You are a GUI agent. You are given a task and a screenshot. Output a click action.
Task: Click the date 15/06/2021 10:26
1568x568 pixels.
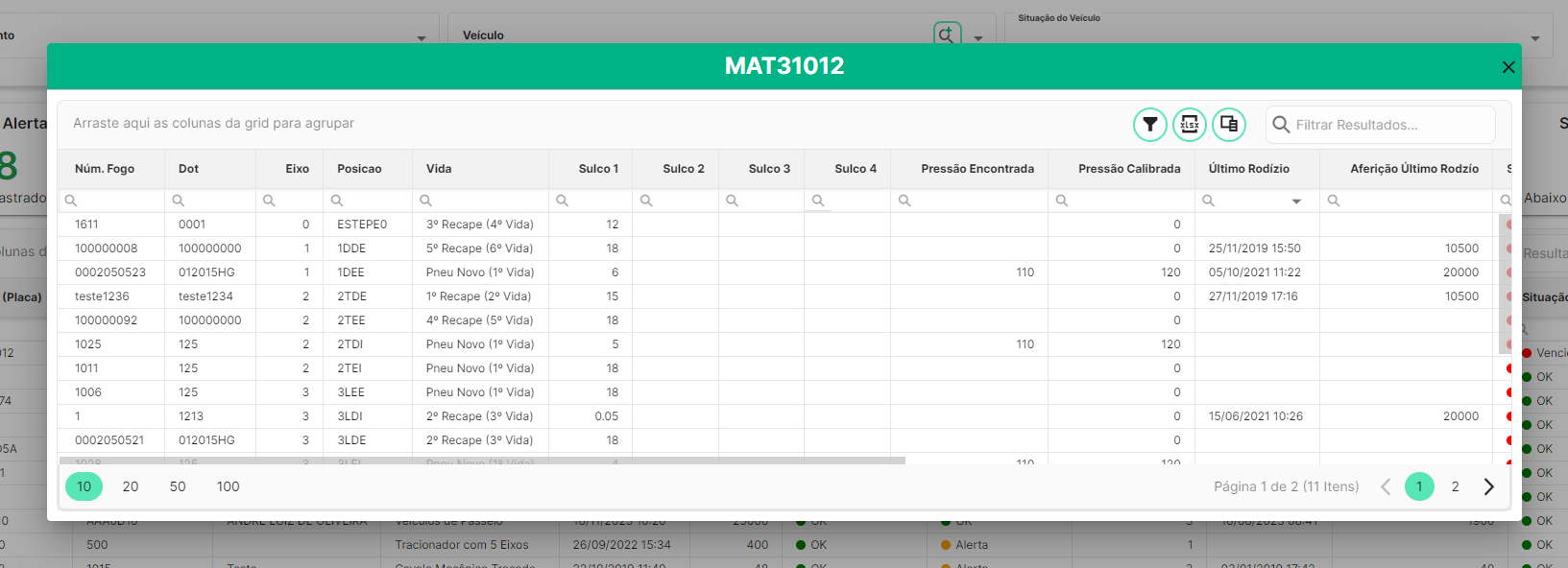tap(1256, 416)
